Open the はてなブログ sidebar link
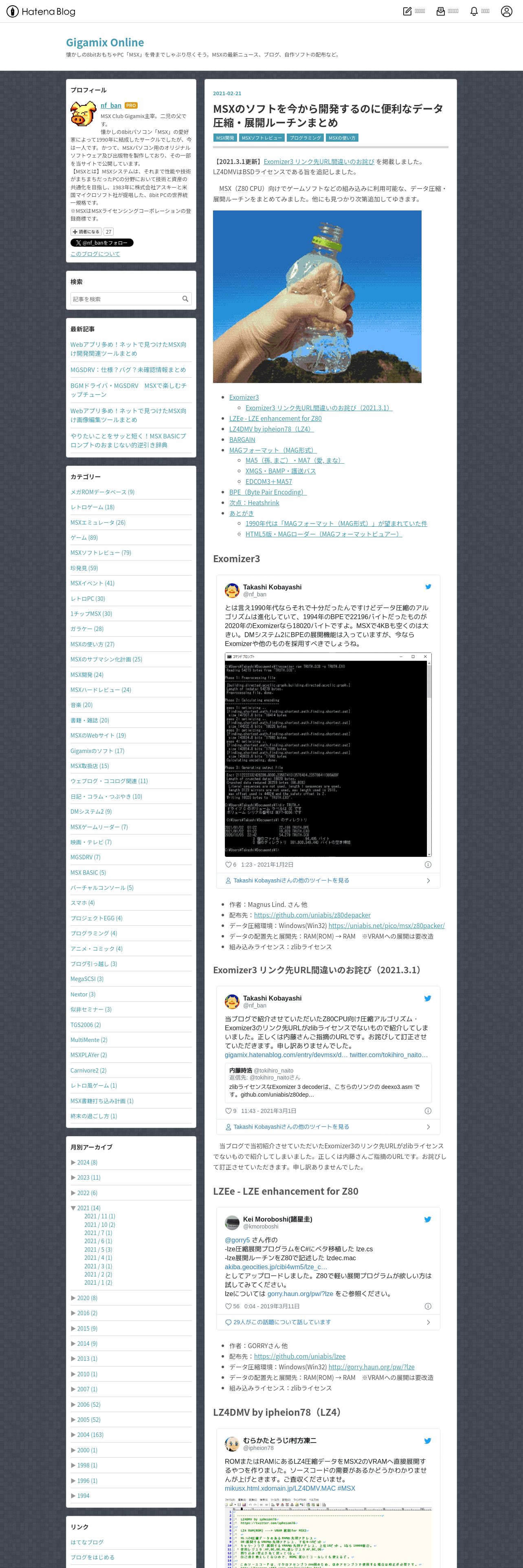This screenshot has width=523, height=1568. click(87, 1542)
